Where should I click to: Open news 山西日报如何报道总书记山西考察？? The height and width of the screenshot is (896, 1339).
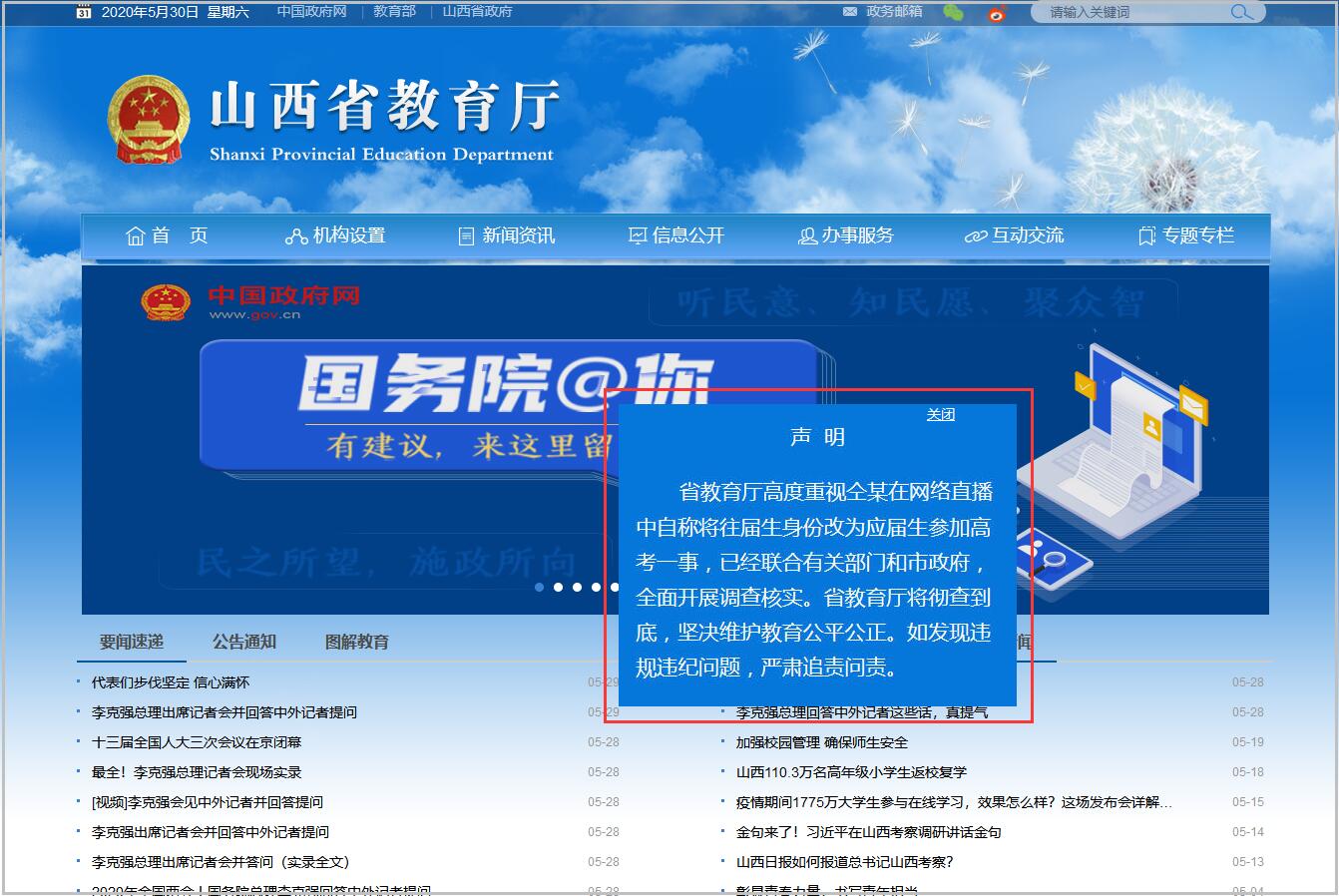tap(845, 862)
